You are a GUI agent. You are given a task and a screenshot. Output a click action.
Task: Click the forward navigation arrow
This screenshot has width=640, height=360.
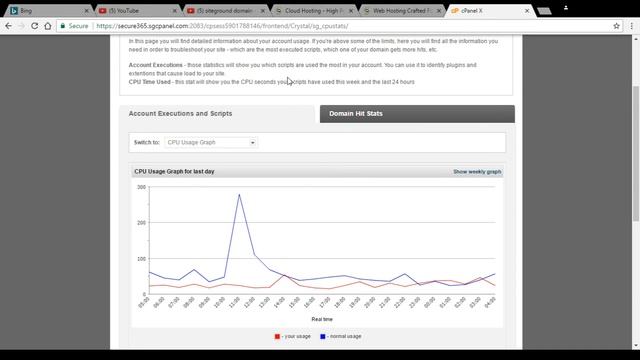[22, 26]
